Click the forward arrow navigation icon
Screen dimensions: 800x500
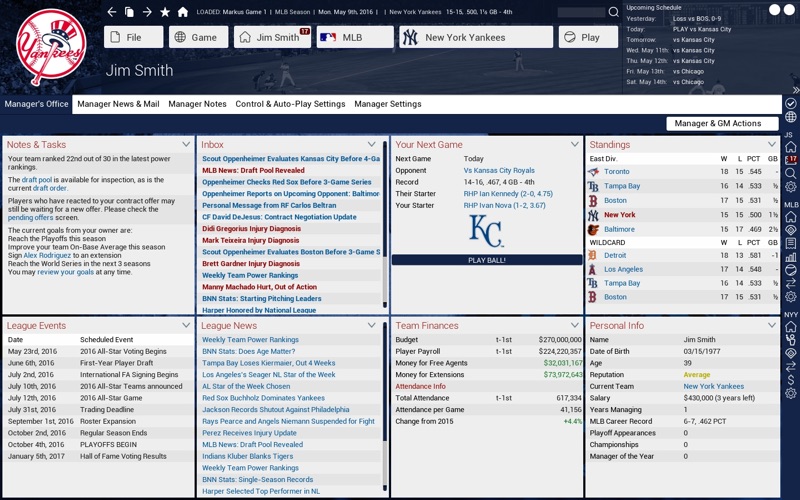coord(147,12)
